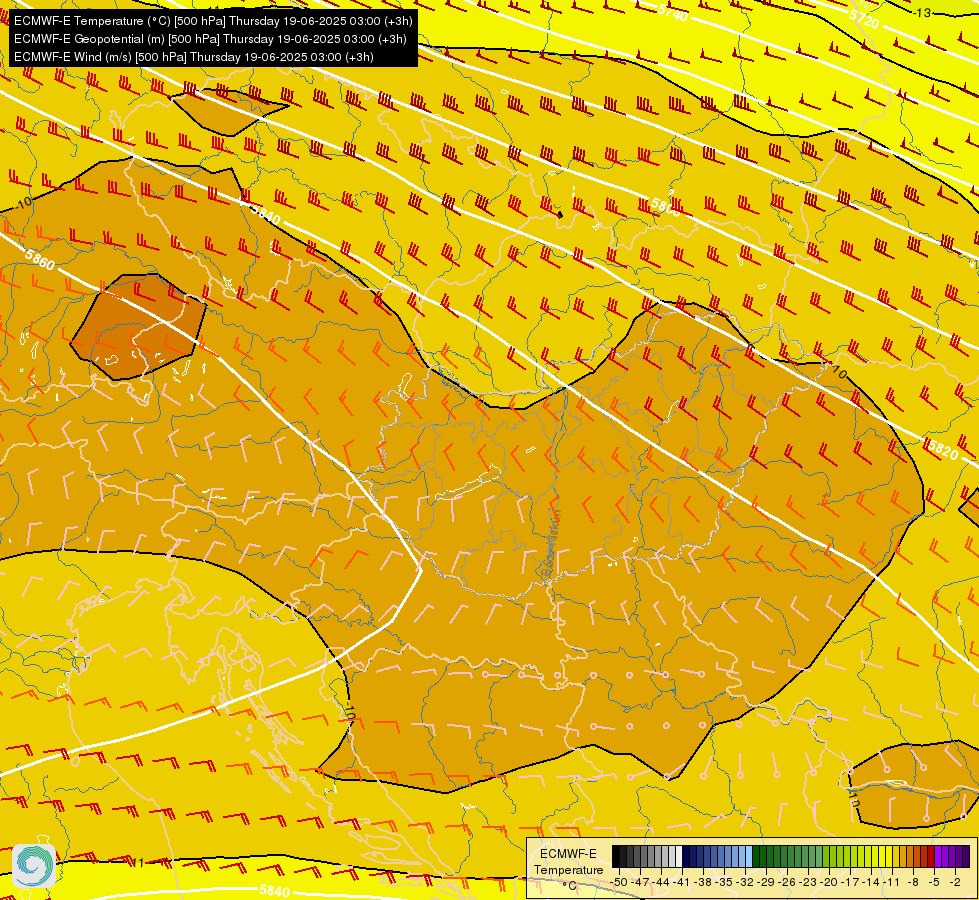The image size is (979, 900).
Task: Click the -47 legend value
Action: 641,883
